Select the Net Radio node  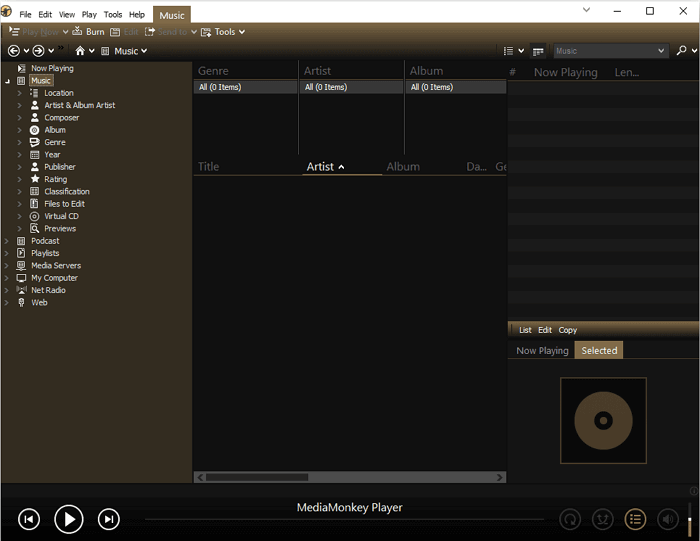48,290
